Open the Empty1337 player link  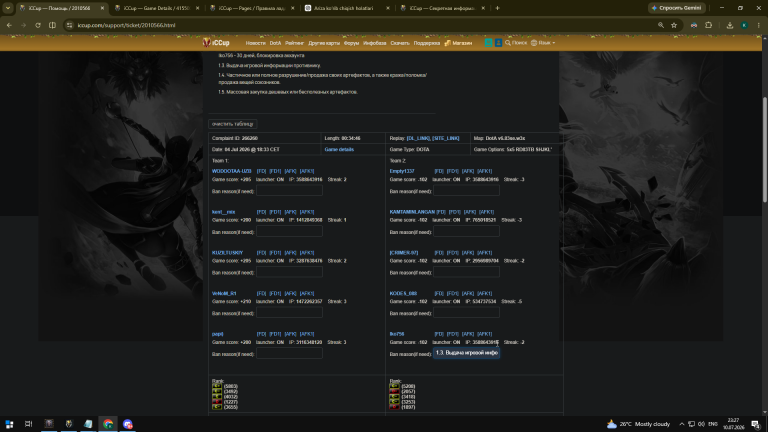coord(402,171)
